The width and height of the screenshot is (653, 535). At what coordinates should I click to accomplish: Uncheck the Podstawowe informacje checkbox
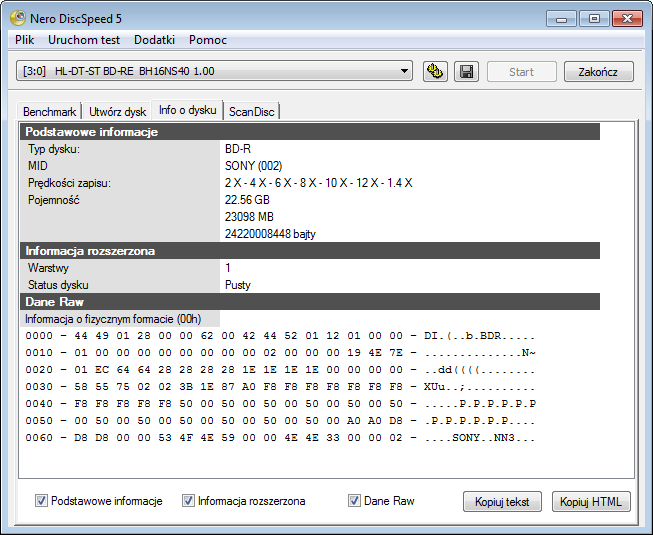(41, 500)
